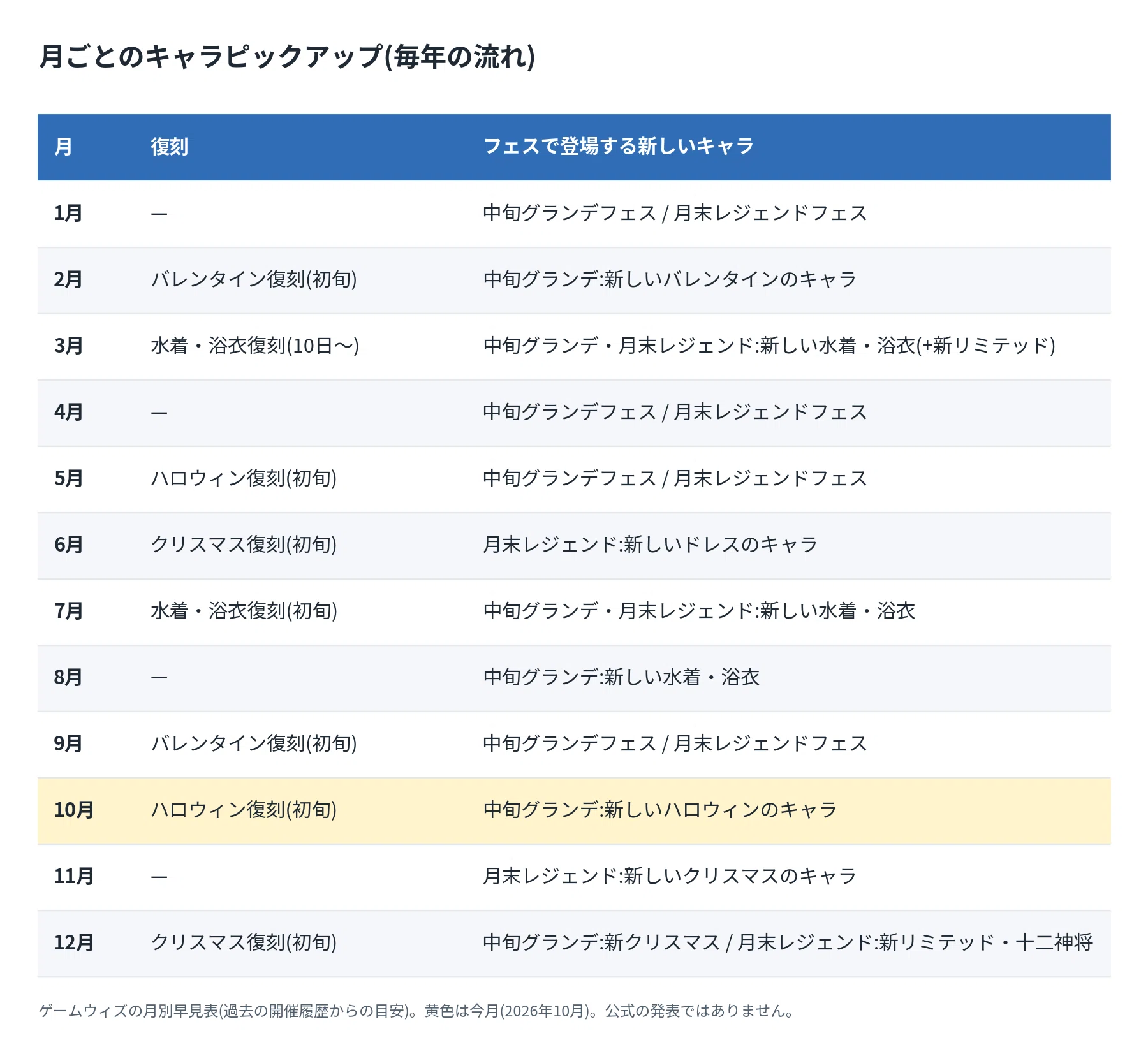Screen dimensions: 1148x1047
Task: Select the 9月 row label
Action: pos(68,743)
